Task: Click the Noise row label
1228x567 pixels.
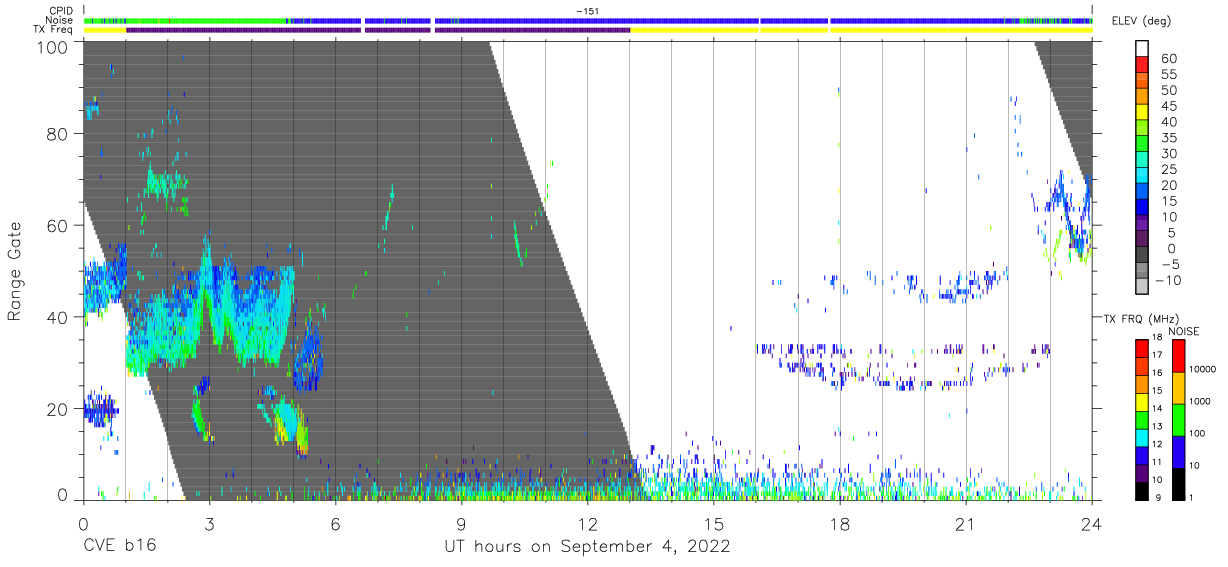Action: click(60, 20)
